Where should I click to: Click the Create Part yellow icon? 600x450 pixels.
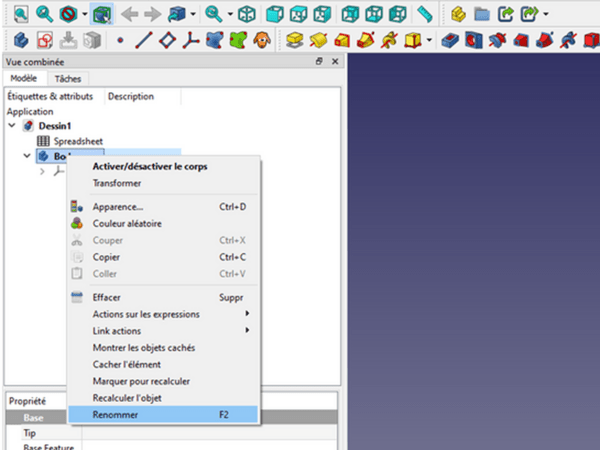click(459, 15)
